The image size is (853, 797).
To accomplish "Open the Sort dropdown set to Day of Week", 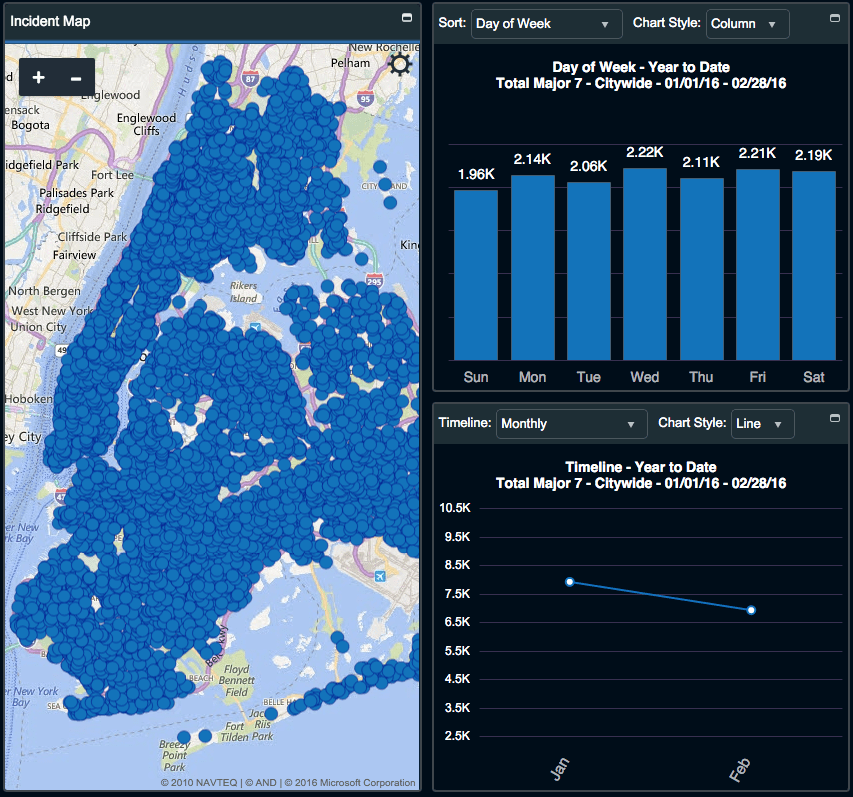I will 546,24.
